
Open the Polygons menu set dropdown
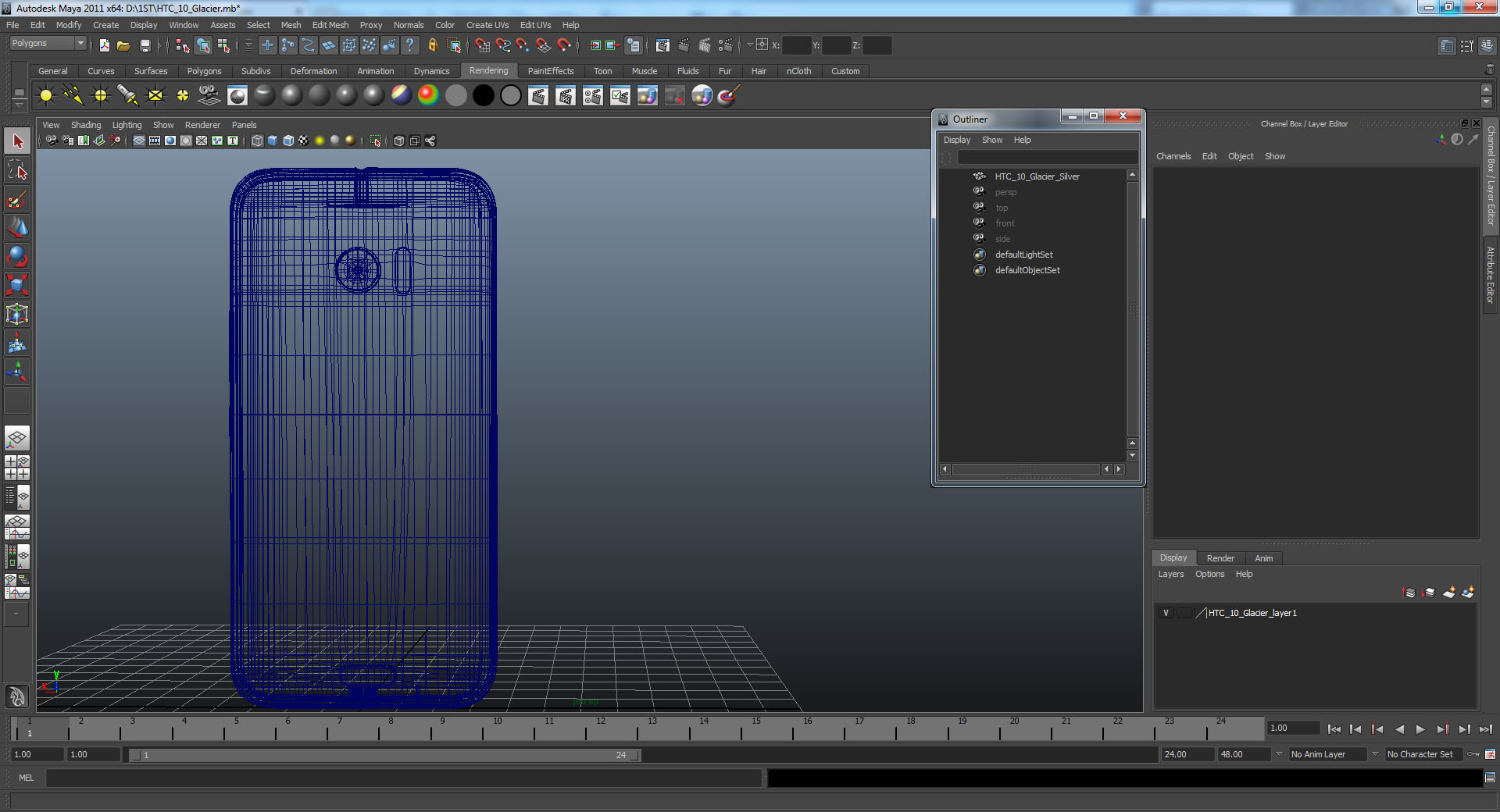coord(48,44)
